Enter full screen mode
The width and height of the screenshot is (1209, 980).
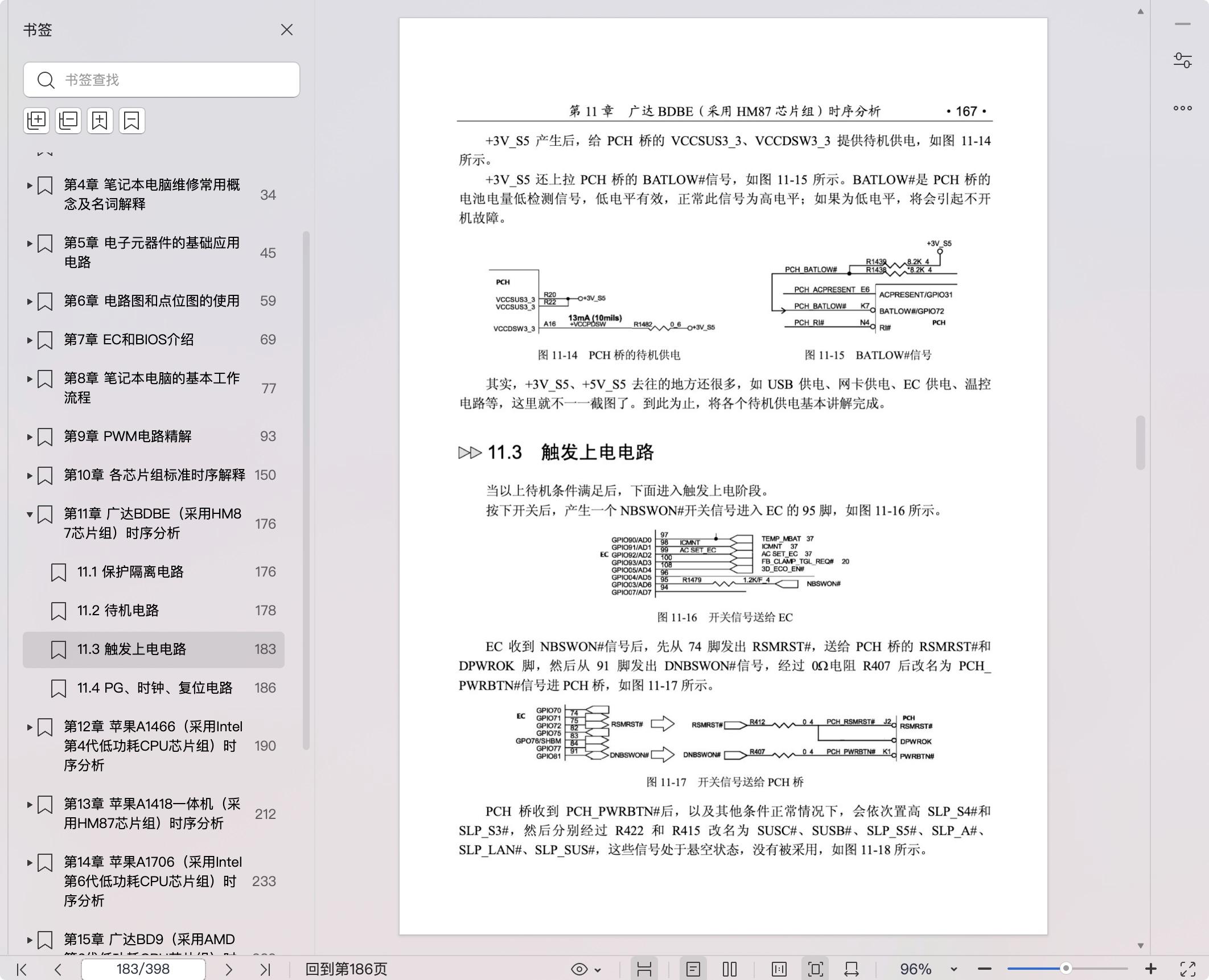point(1188,969)
